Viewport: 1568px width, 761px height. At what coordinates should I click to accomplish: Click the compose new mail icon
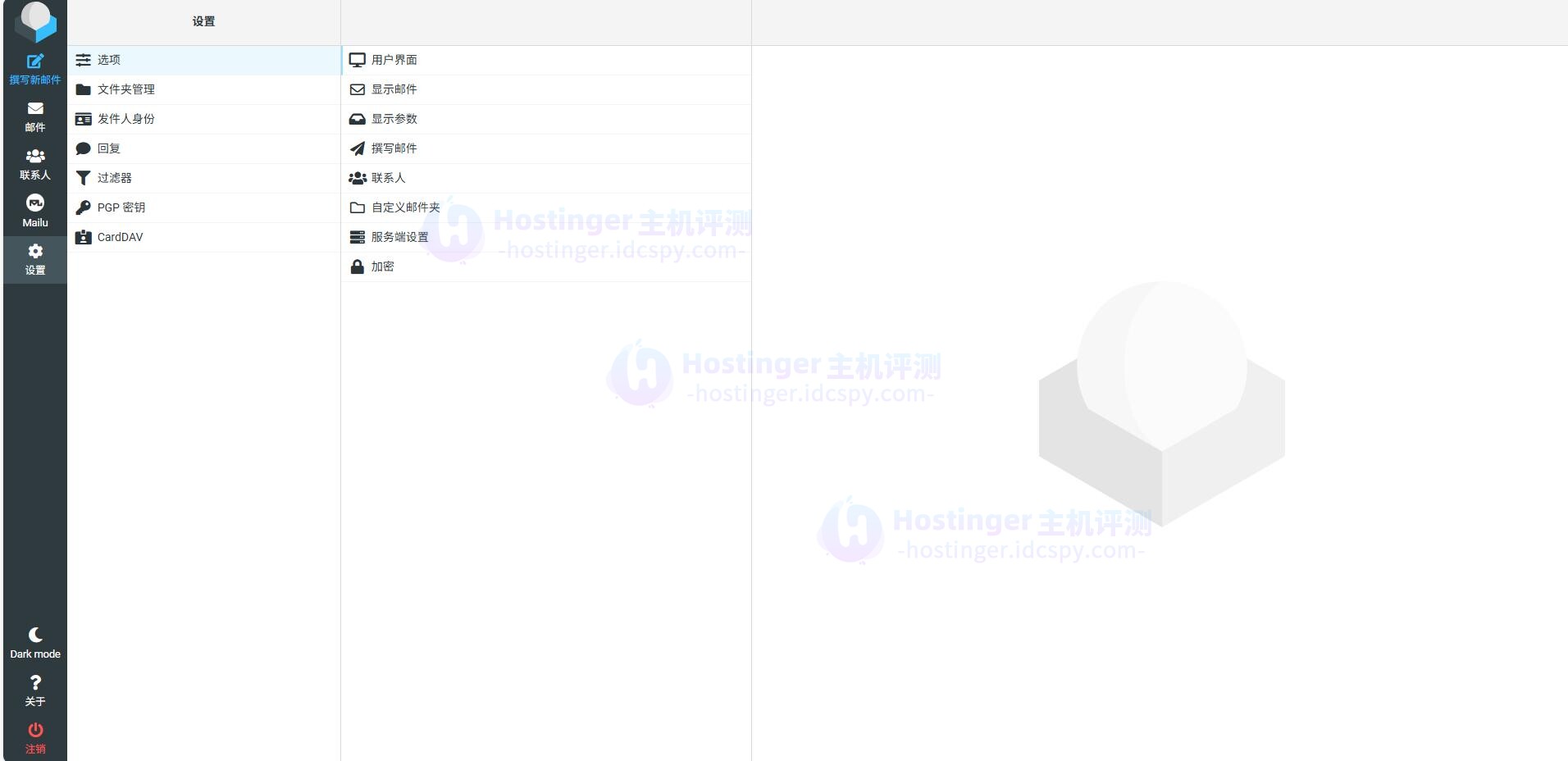pos(34,62)
